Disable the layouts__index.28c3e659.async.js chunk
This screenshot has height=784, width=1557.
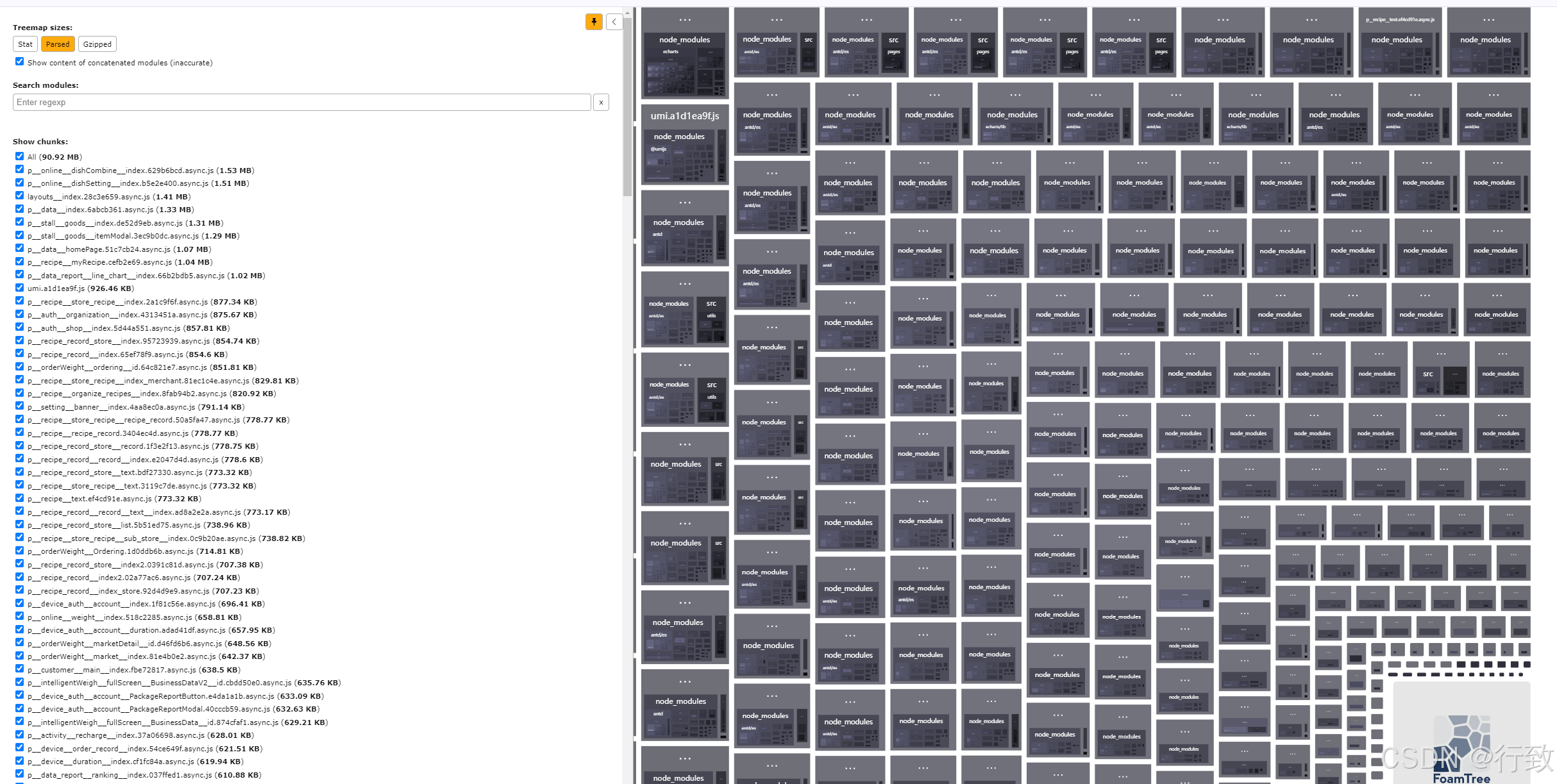[19, 196]
